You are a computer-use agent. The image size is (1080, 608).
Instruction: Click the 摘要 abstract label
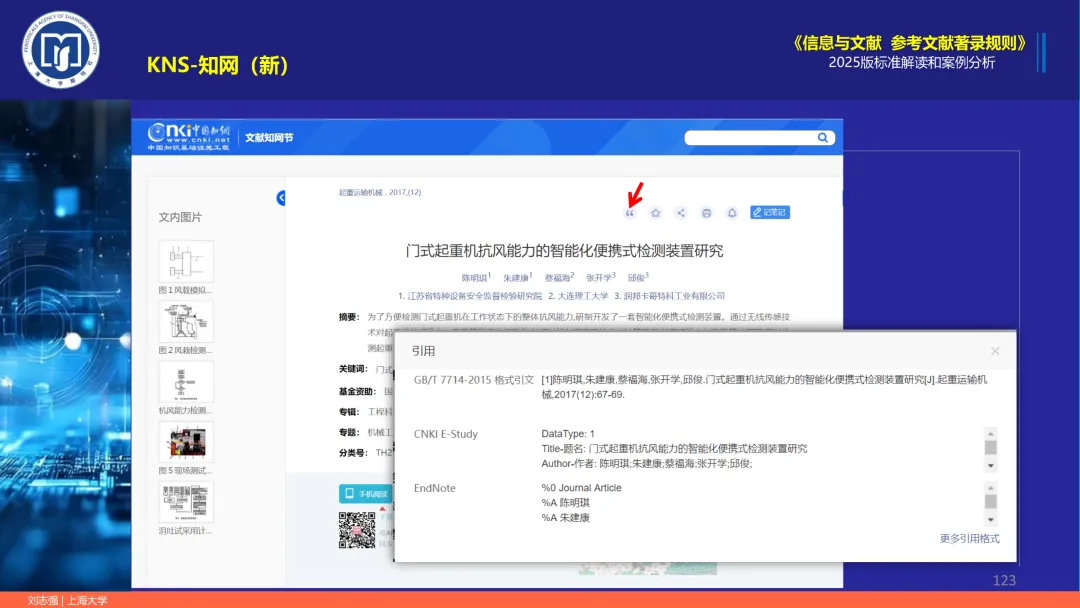click(x=349, y=317)
